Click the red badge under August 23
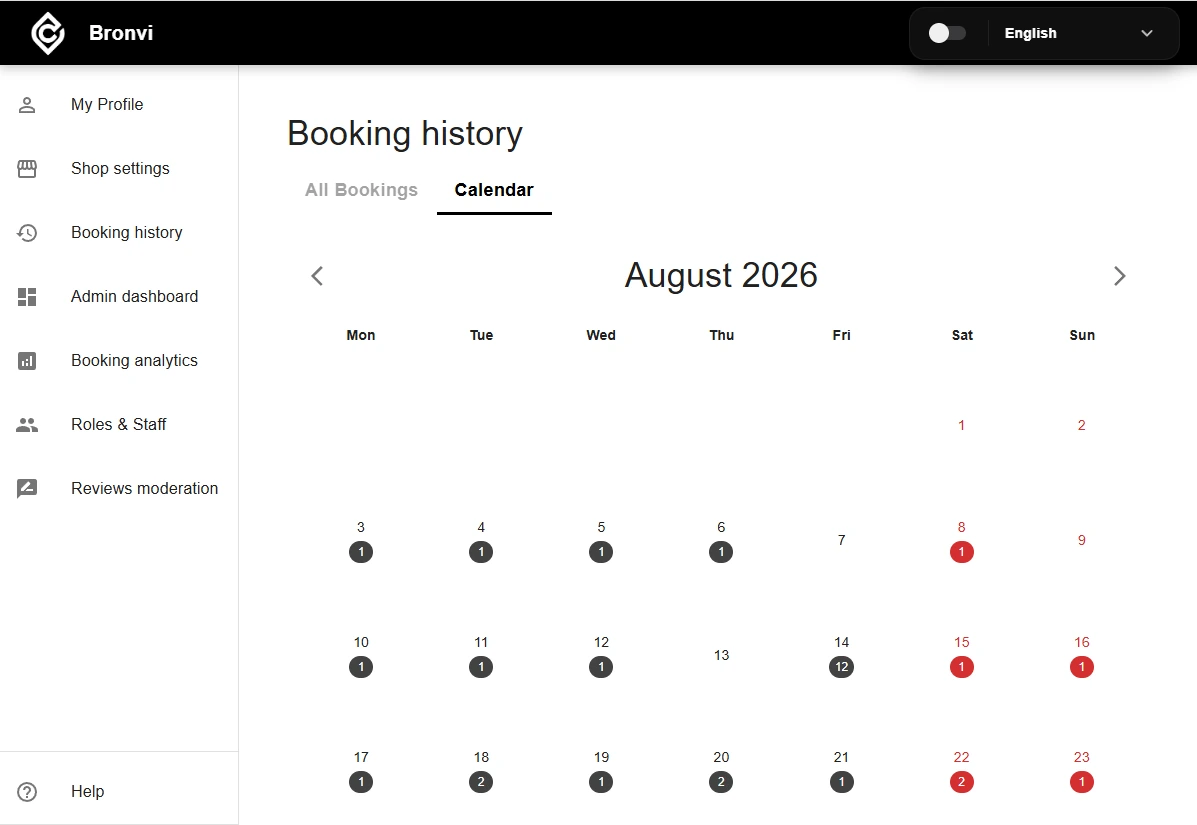 1082,782
